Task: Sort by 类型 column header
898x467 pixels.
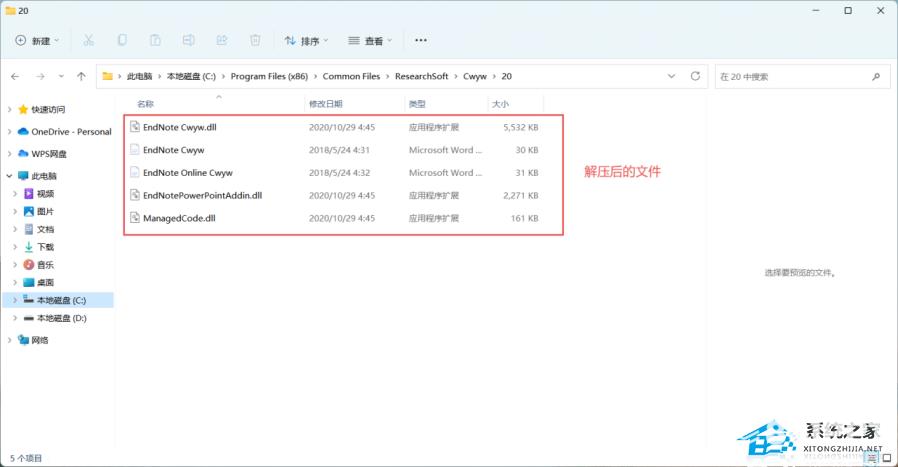Action: (417, 104)
